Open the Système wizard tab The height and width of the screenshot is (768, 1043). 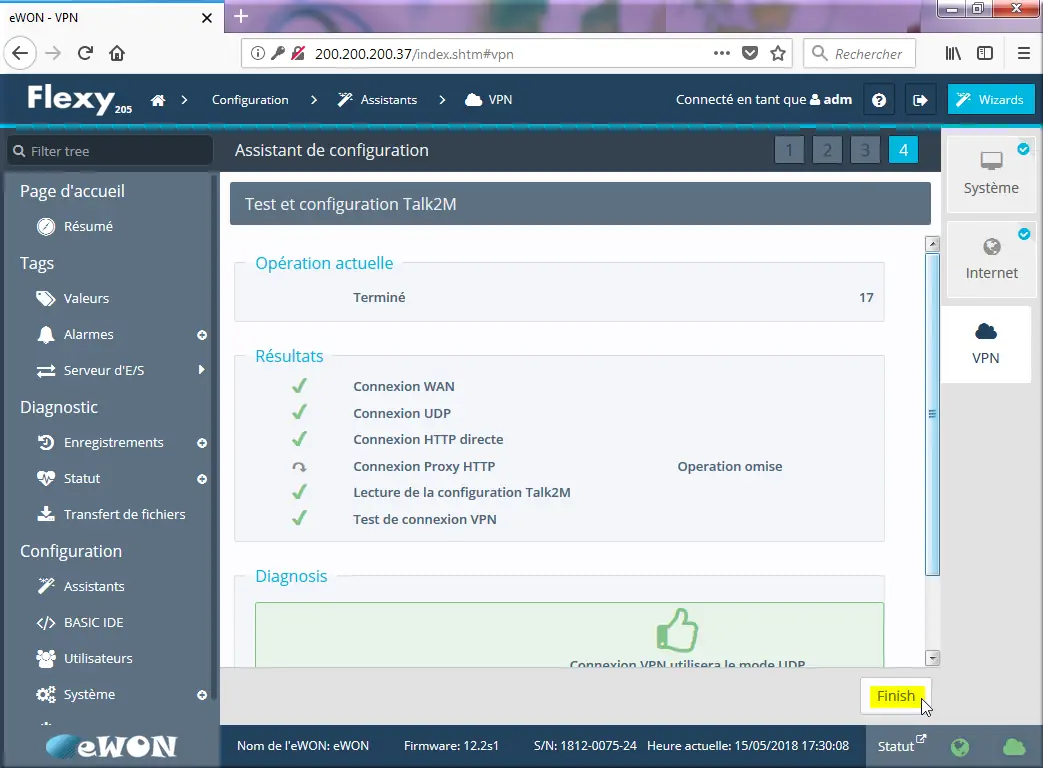tap(991, 174)
